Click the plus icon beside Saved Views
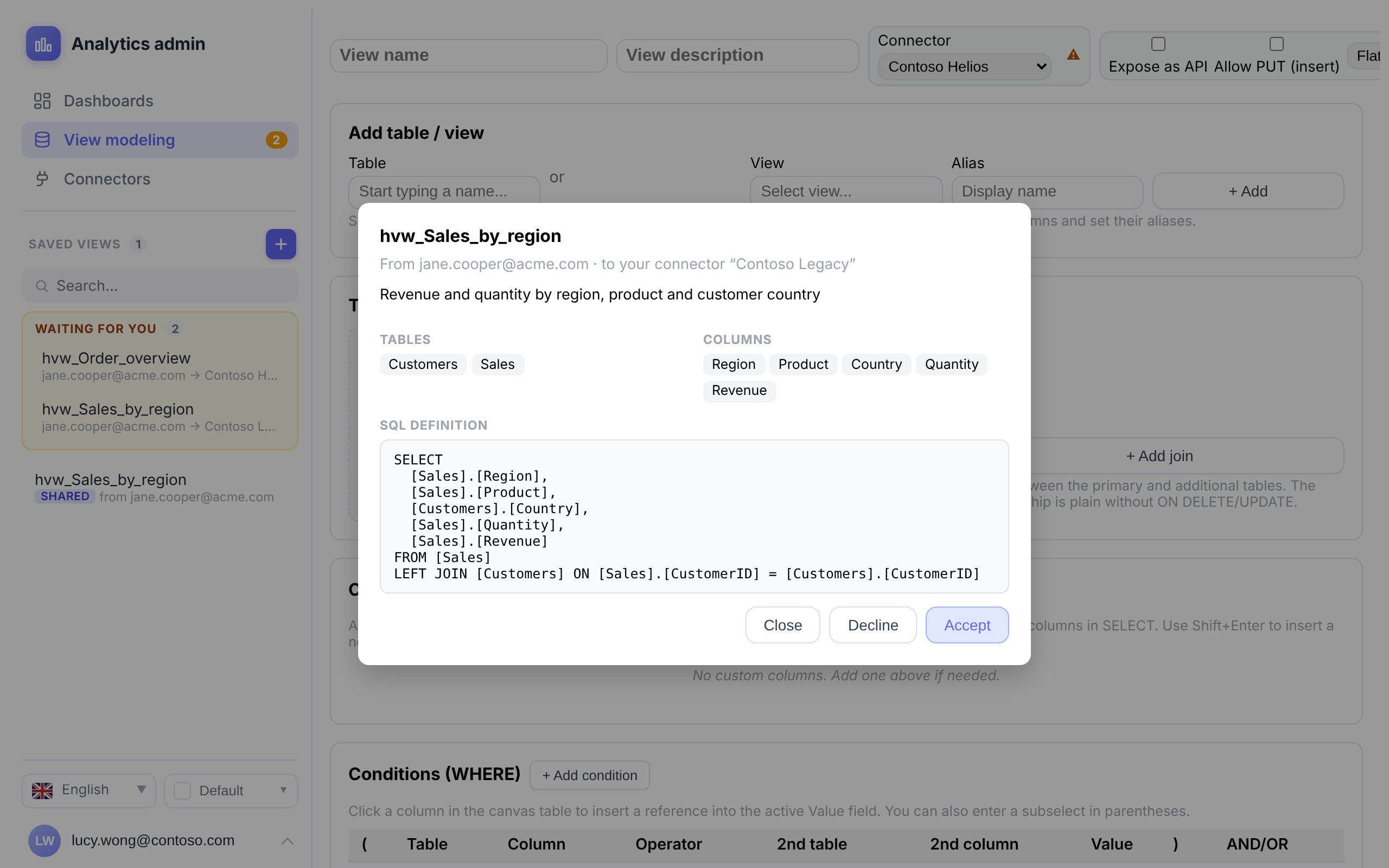Screen dimensions: 1389x868 [281, 244]
